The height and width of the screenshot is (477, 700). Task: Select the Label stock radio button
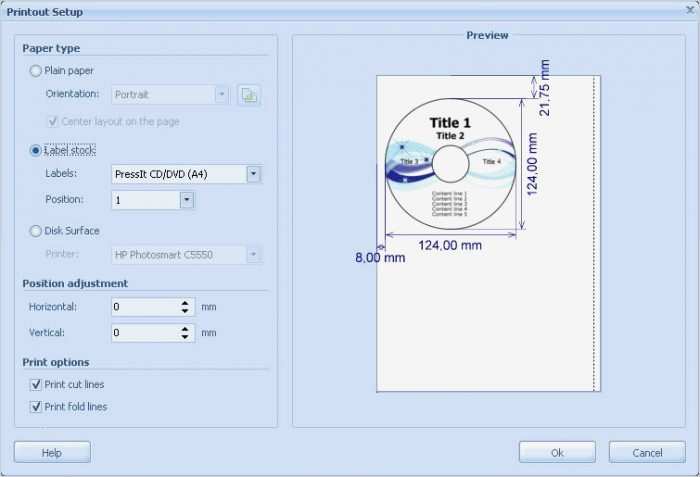pos(35,151)
